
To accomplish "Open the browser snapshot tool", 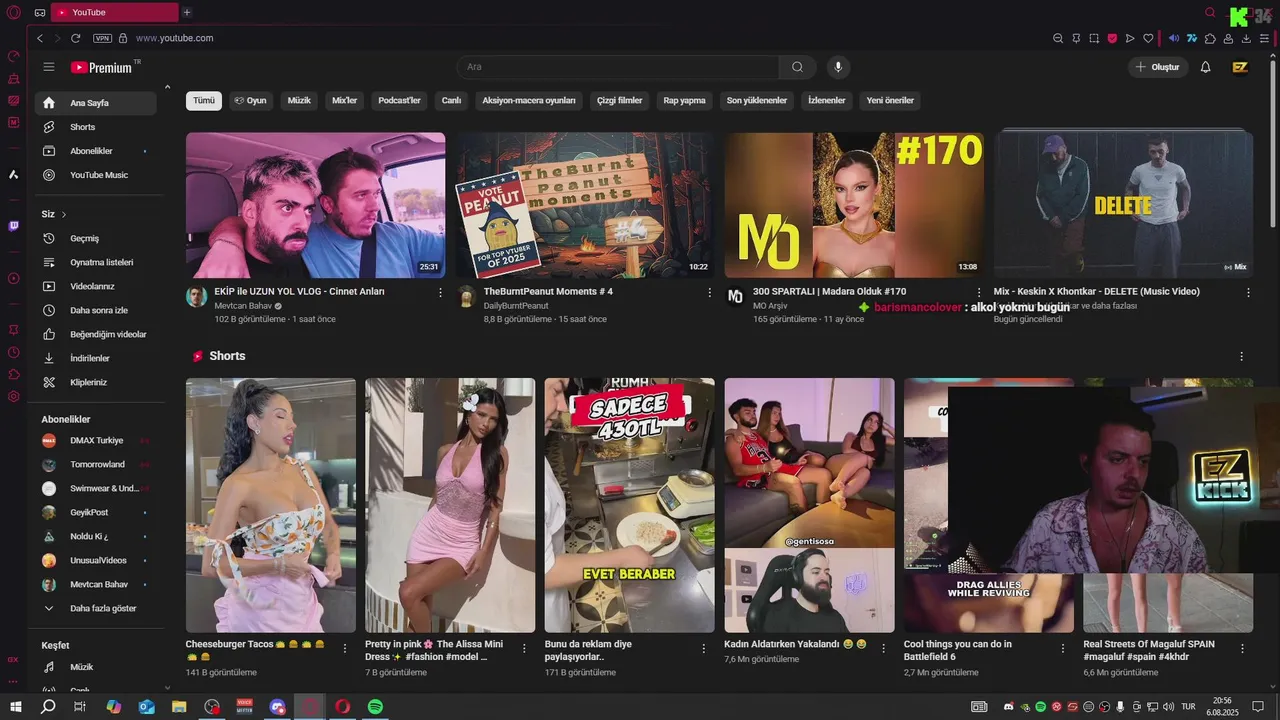I will (1094, 38).
